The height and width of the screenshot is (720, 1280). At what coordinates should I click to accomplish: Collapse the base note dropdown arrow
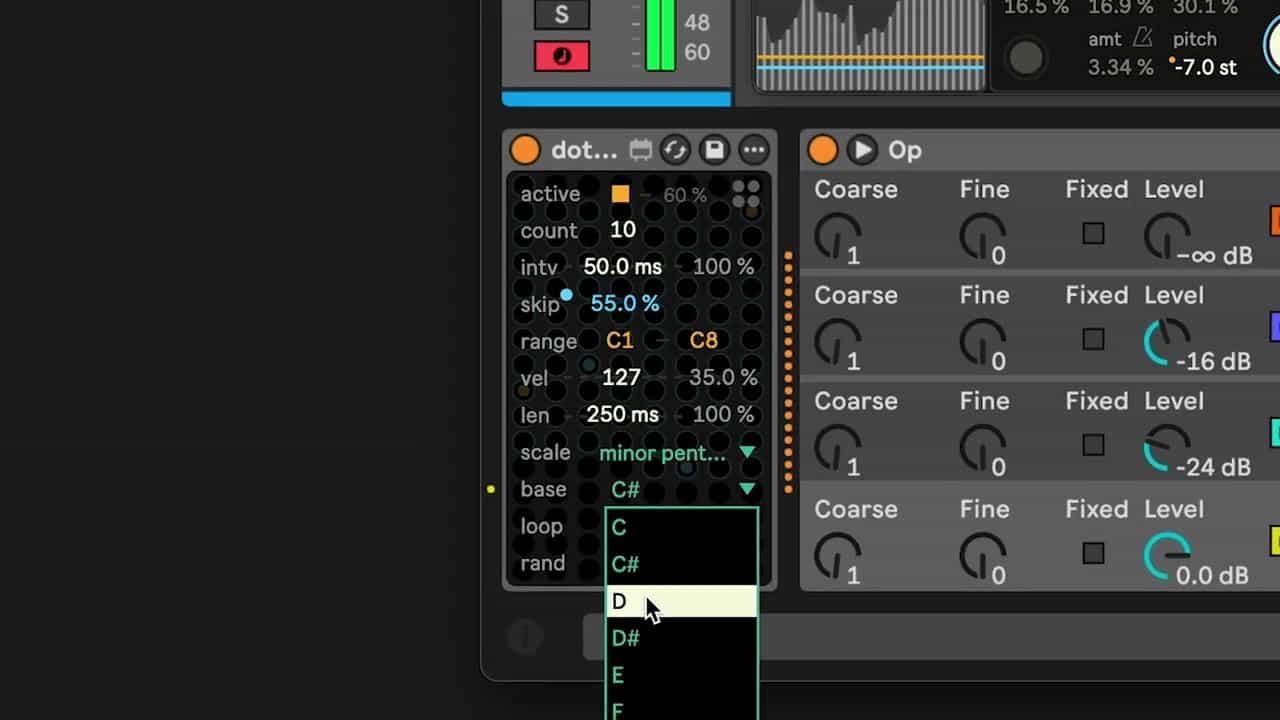(x=747, y=489)
